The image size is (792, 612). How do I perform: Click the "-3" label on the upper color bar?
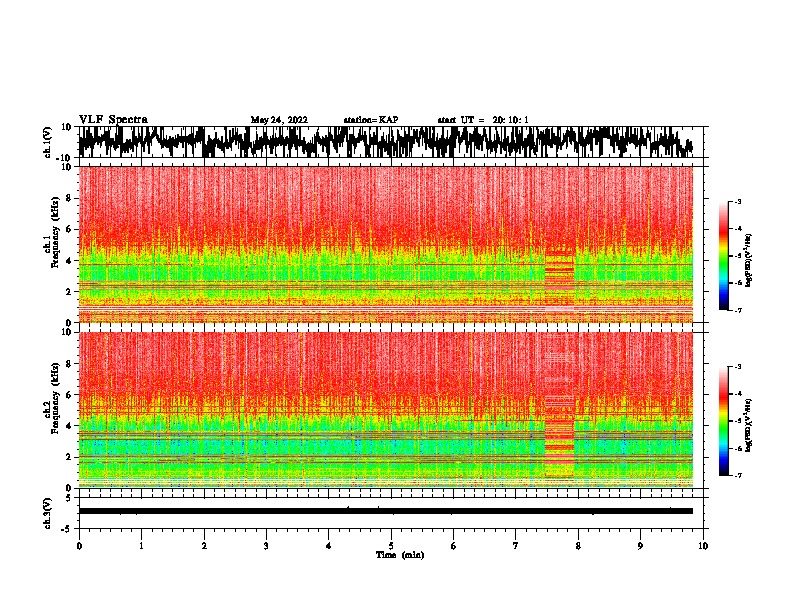pos(738,201)
